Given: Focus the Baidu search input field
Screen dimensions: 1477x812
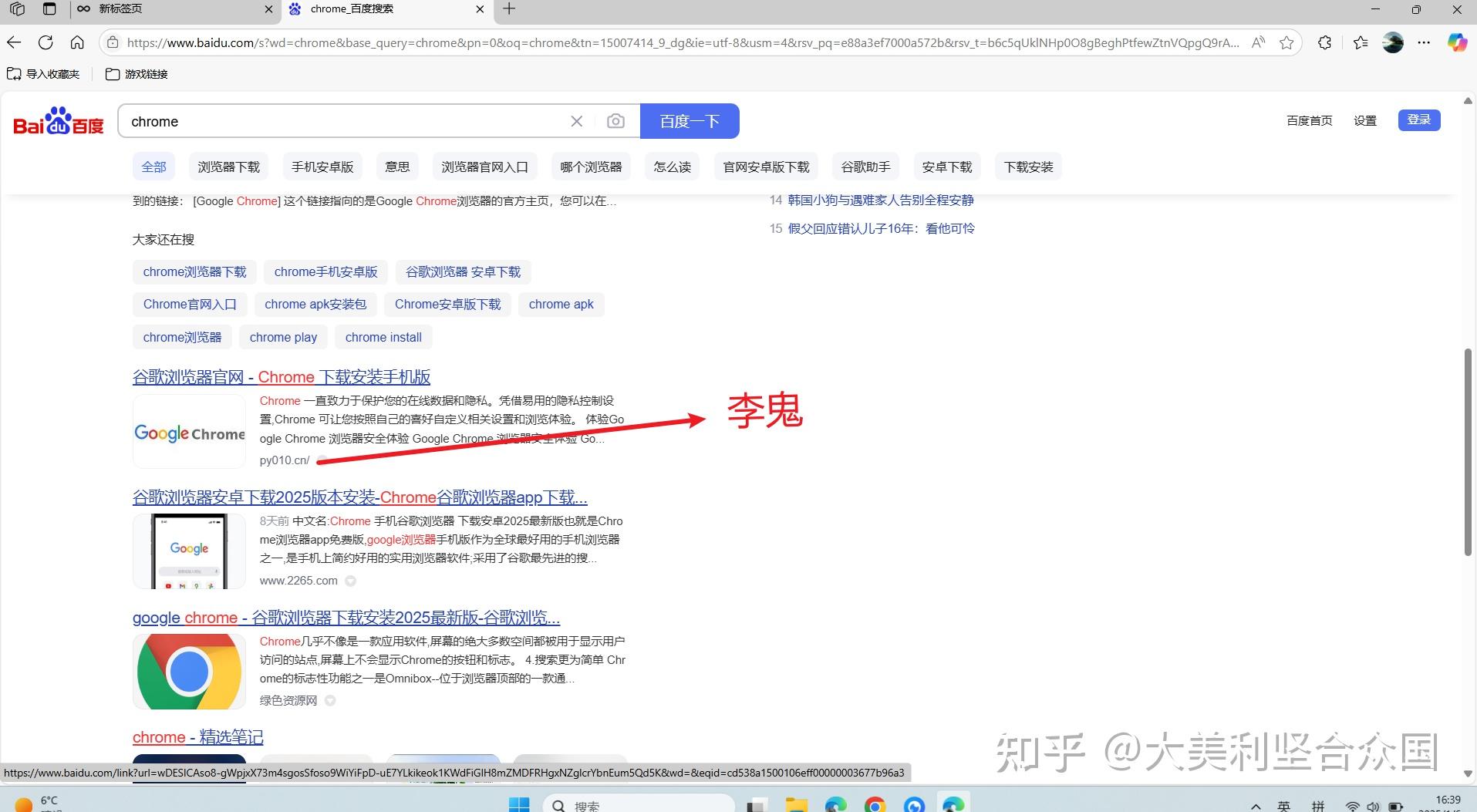Looking at the screenshot, I should coord(347,121).
